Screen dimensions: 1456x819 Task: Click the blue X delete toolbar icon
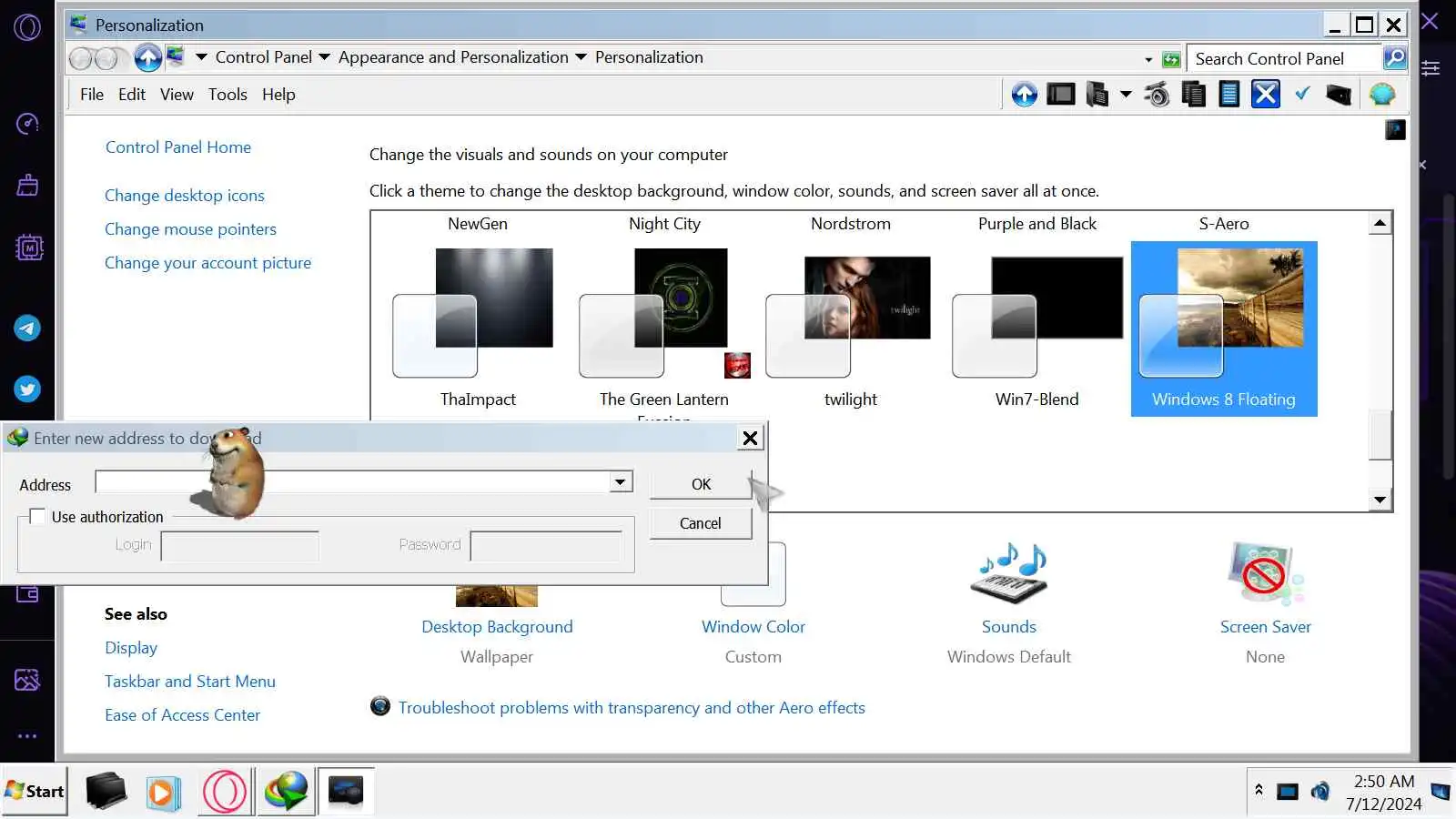[1266, 94]
